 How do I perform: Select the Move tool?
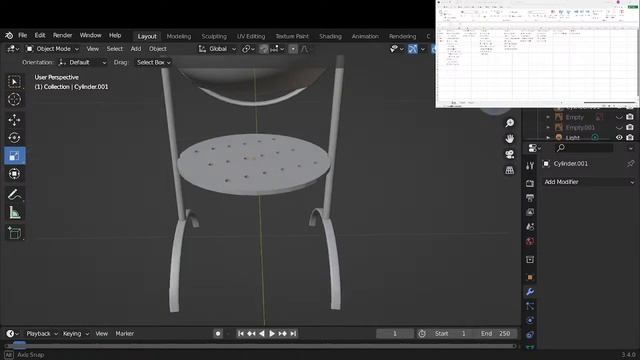[x=14, y=120]
